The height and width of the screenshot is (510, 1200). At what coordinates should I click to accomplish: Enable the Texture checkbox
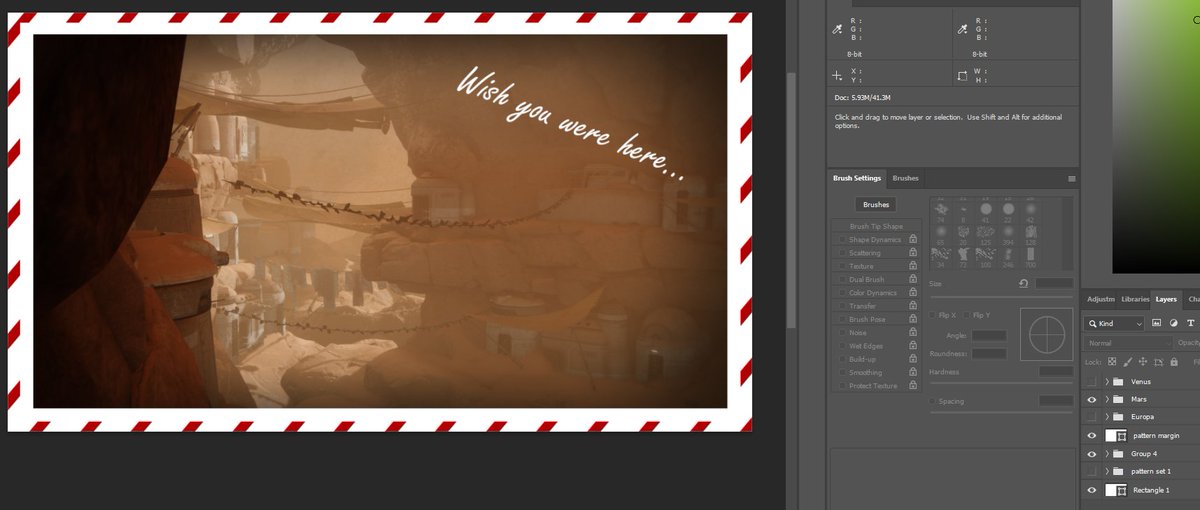pos(840,266)
